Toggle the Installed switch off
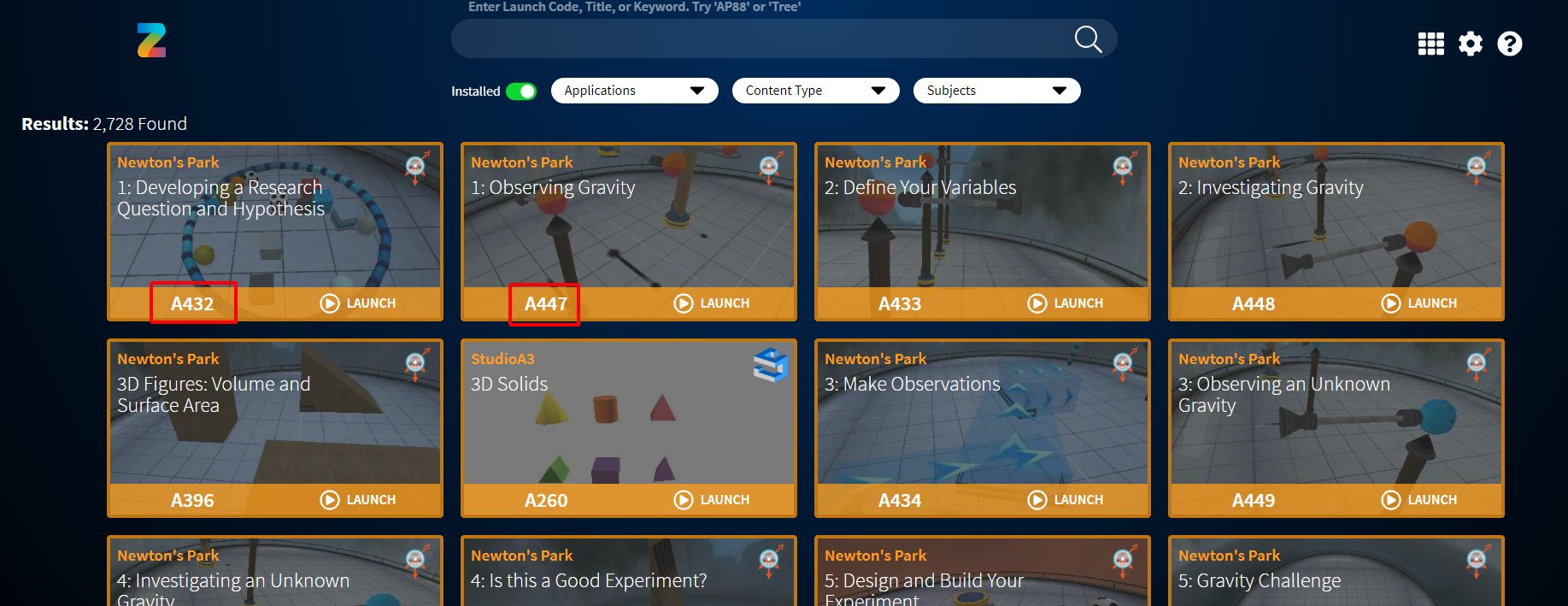The width and height of the screenshot is (1568, 606). pyautogui.click(x=520, y=91)
